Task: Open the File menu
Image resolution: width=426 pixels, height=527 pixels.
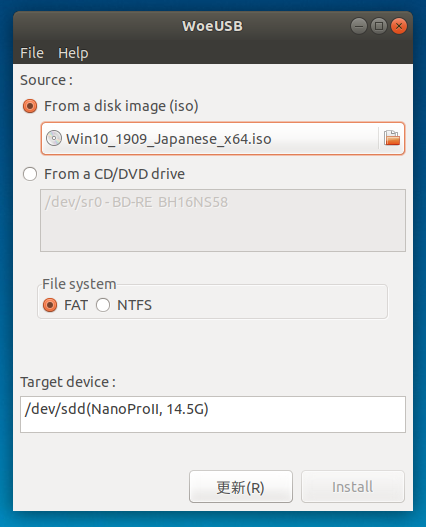Action: point(32,53)
